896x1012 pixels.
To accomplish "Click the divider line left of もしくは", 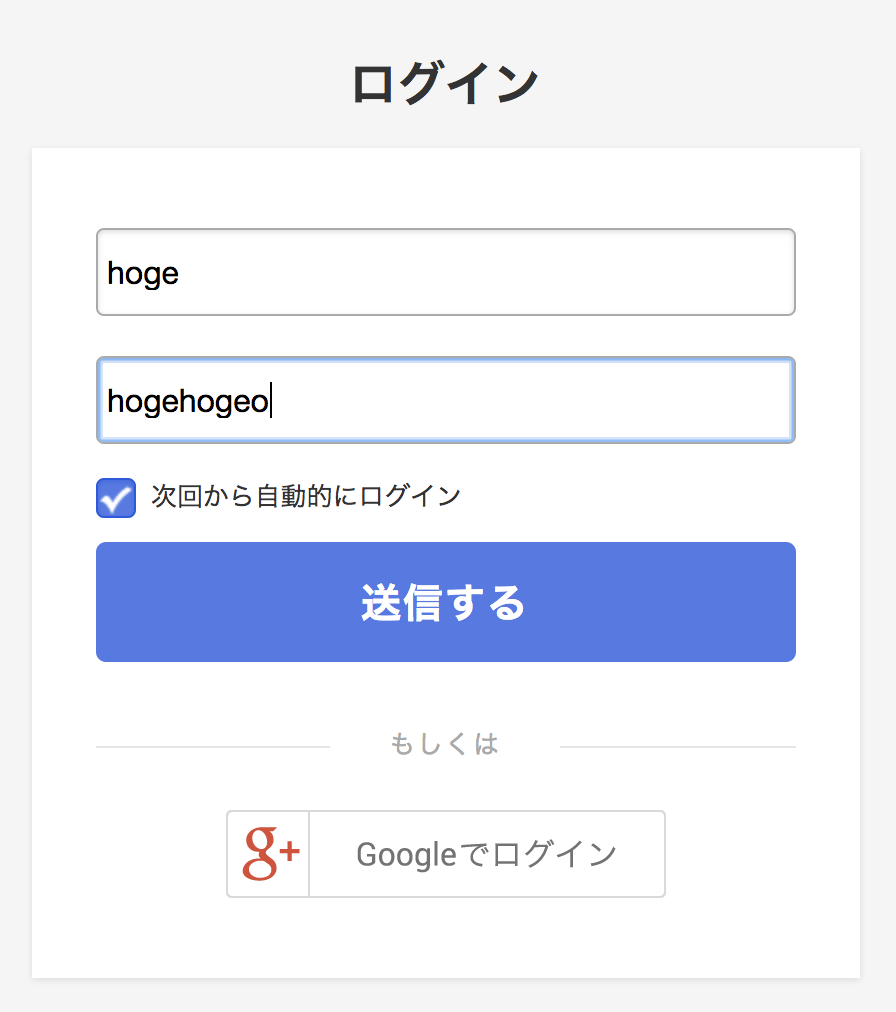I will coord(213,747).
